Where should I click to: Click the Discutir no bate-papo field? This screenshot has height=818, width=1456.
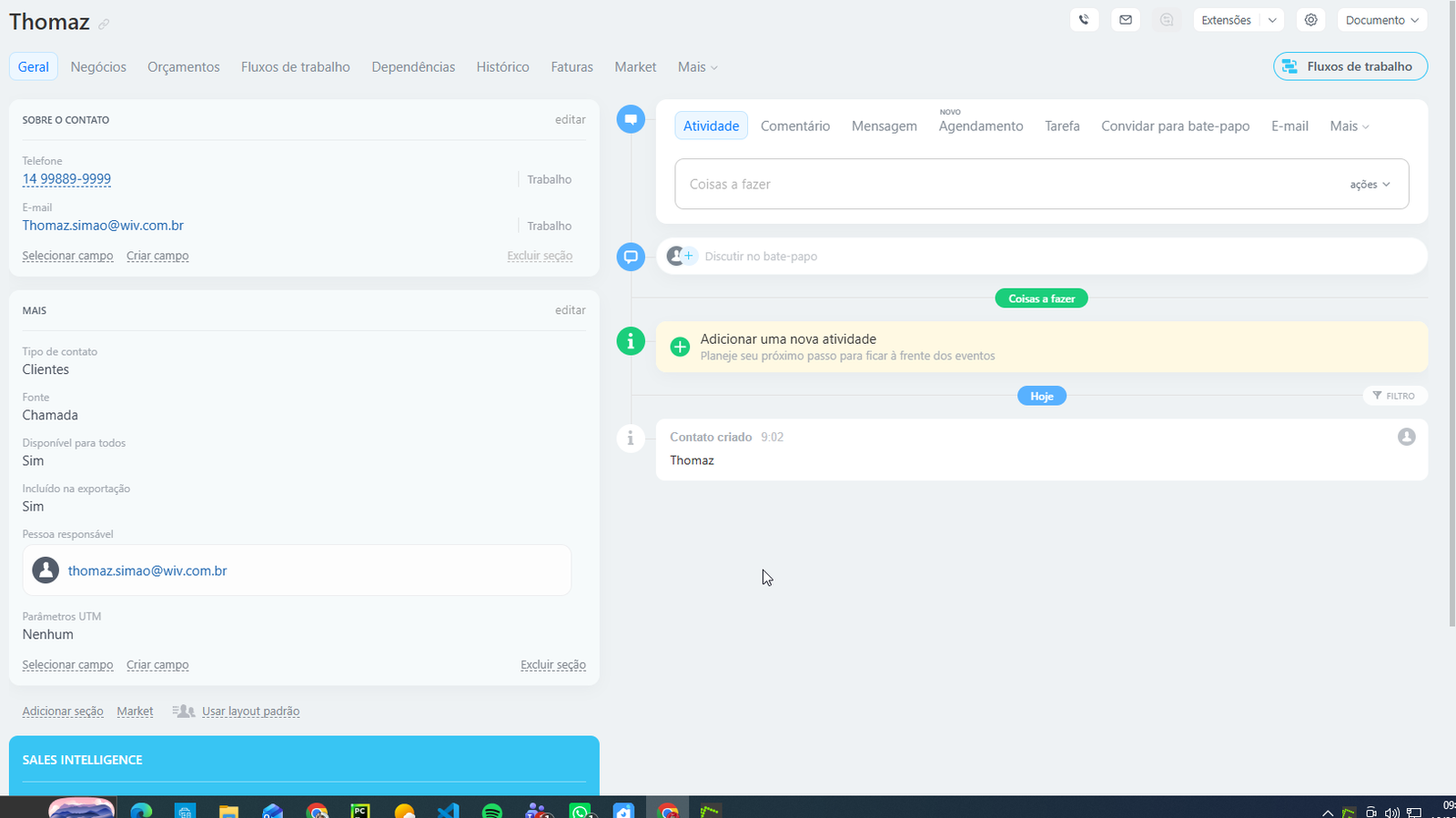pyautogui.click(x=1041, y=257)
